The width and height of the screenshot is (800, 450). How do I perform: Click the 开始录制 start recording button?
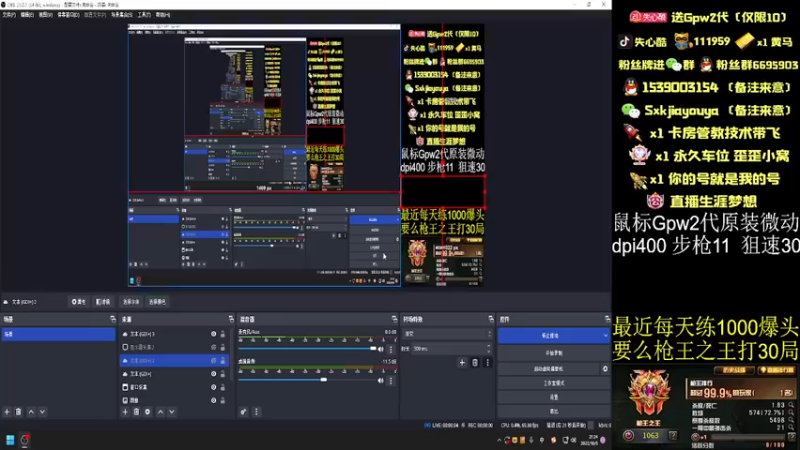tap(554, 353)
